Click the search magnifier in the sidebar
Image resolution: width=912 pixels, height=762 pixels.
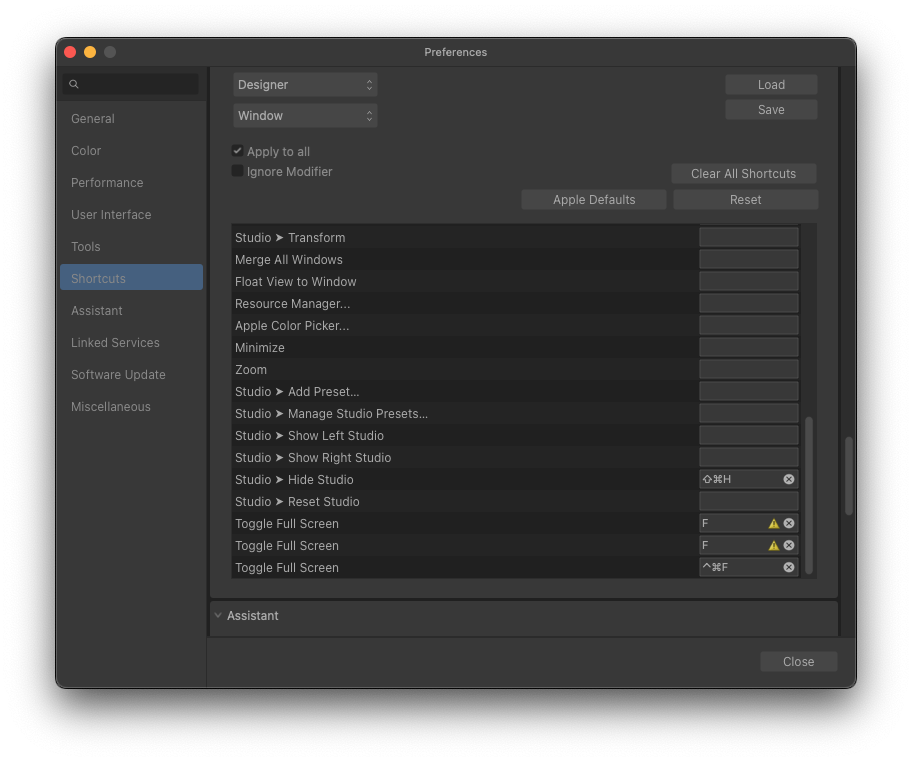74,84
